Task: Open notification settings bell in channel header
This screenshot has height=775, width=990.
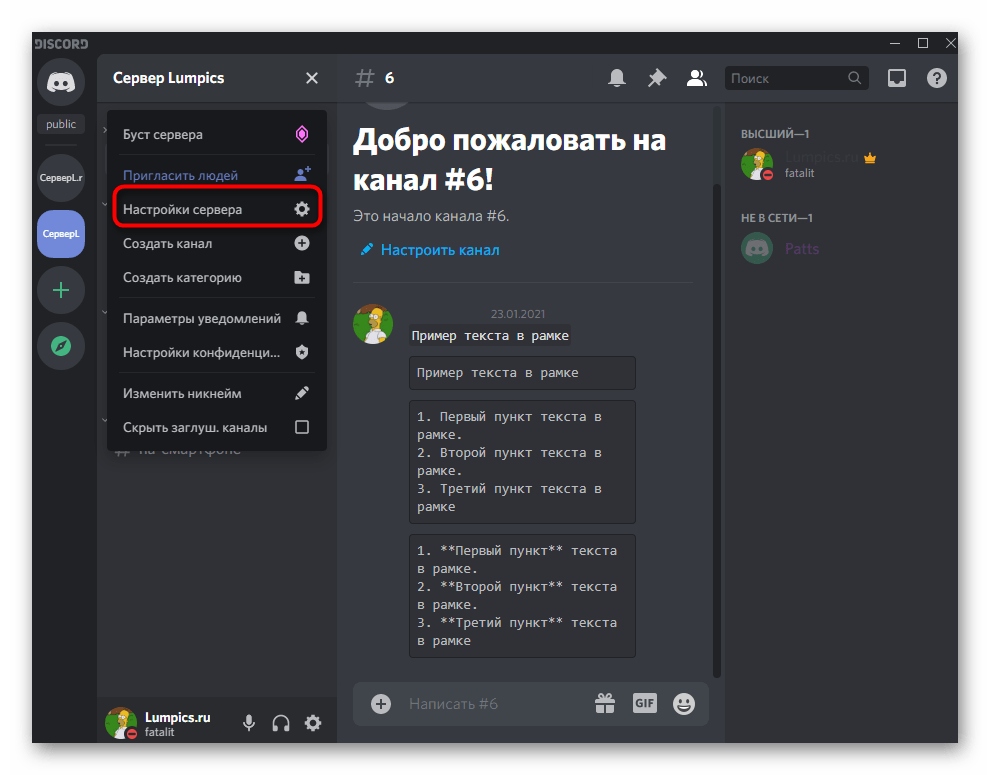Action: tap(617, 78)
